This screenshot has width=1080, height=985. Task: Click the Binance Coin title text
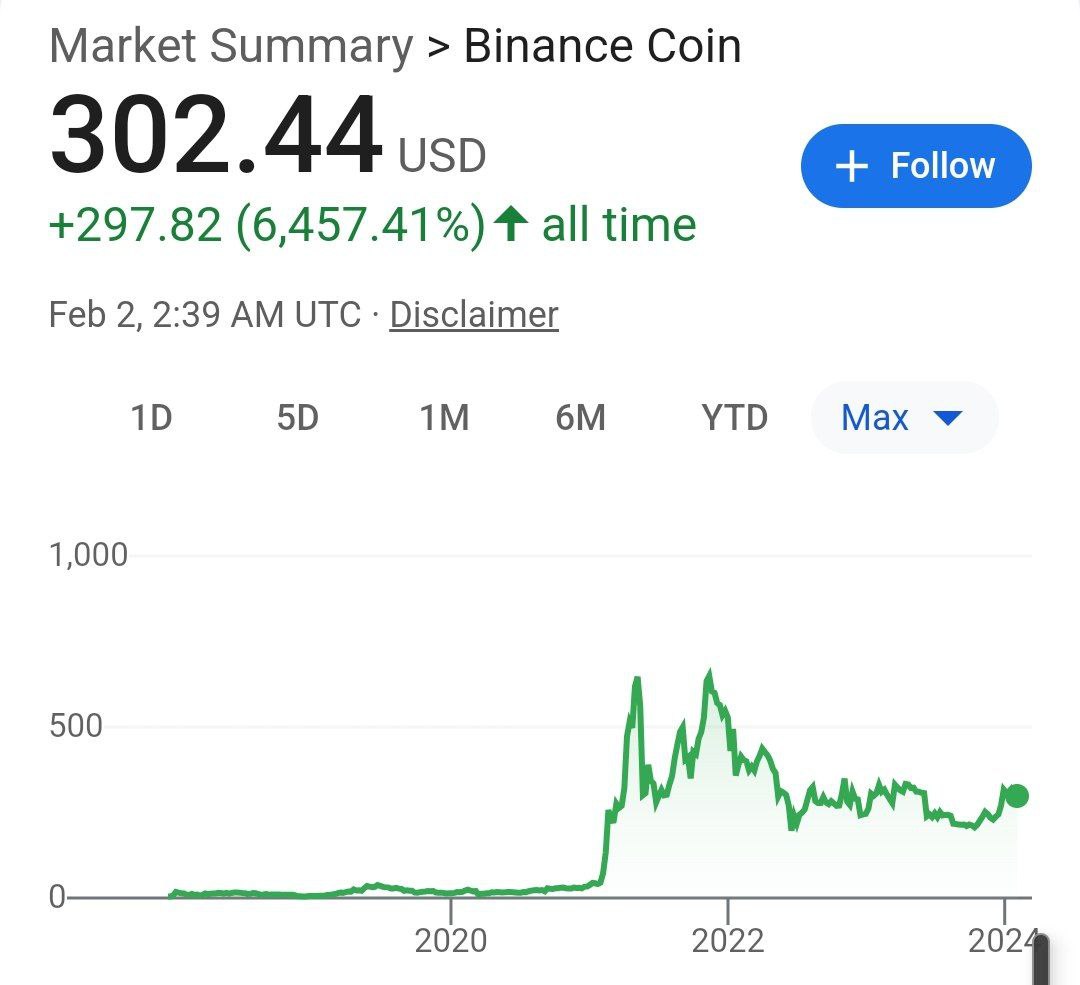pos(603,46)
